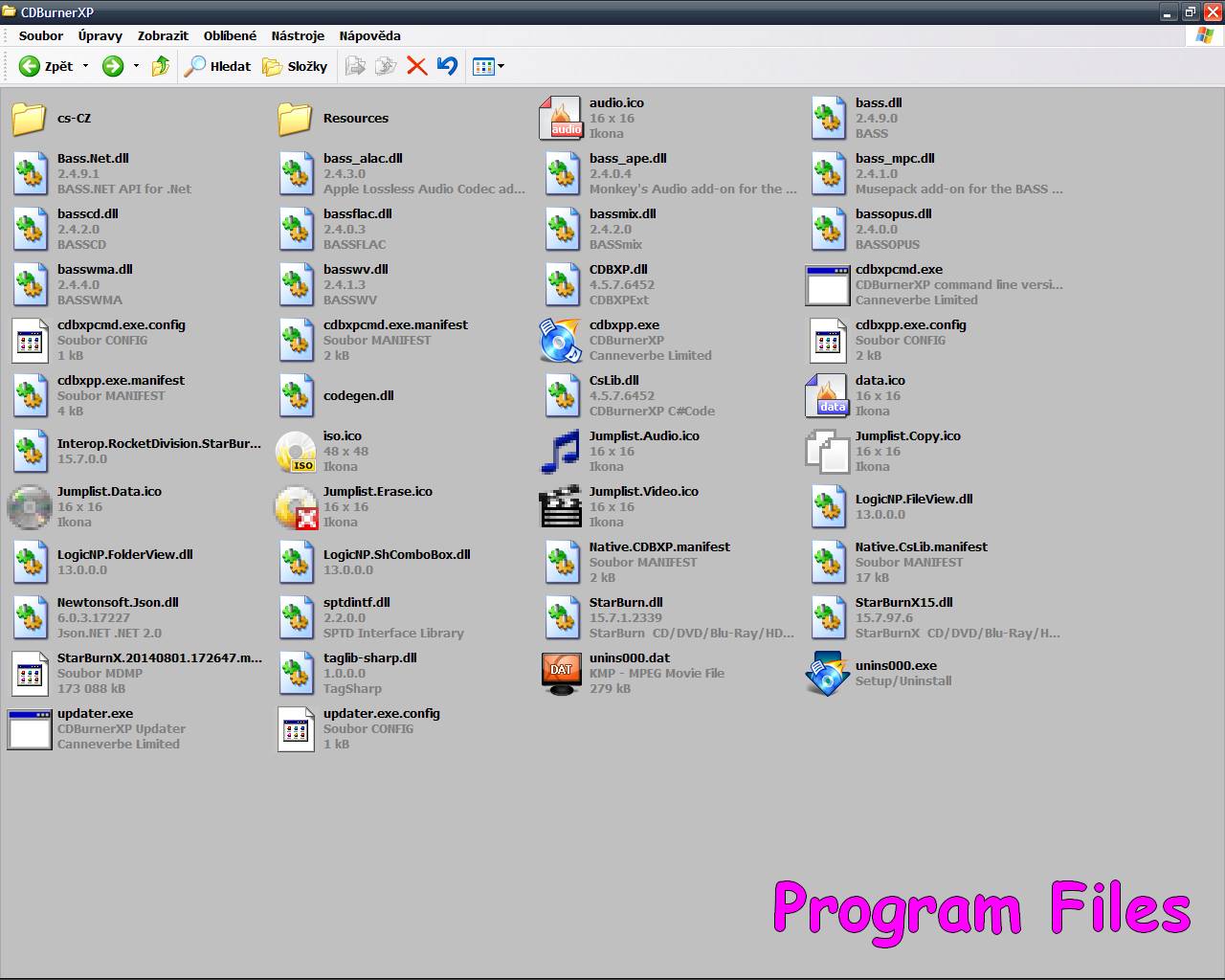Select the CDBXP.dll file name

click(x=618, y=269)
